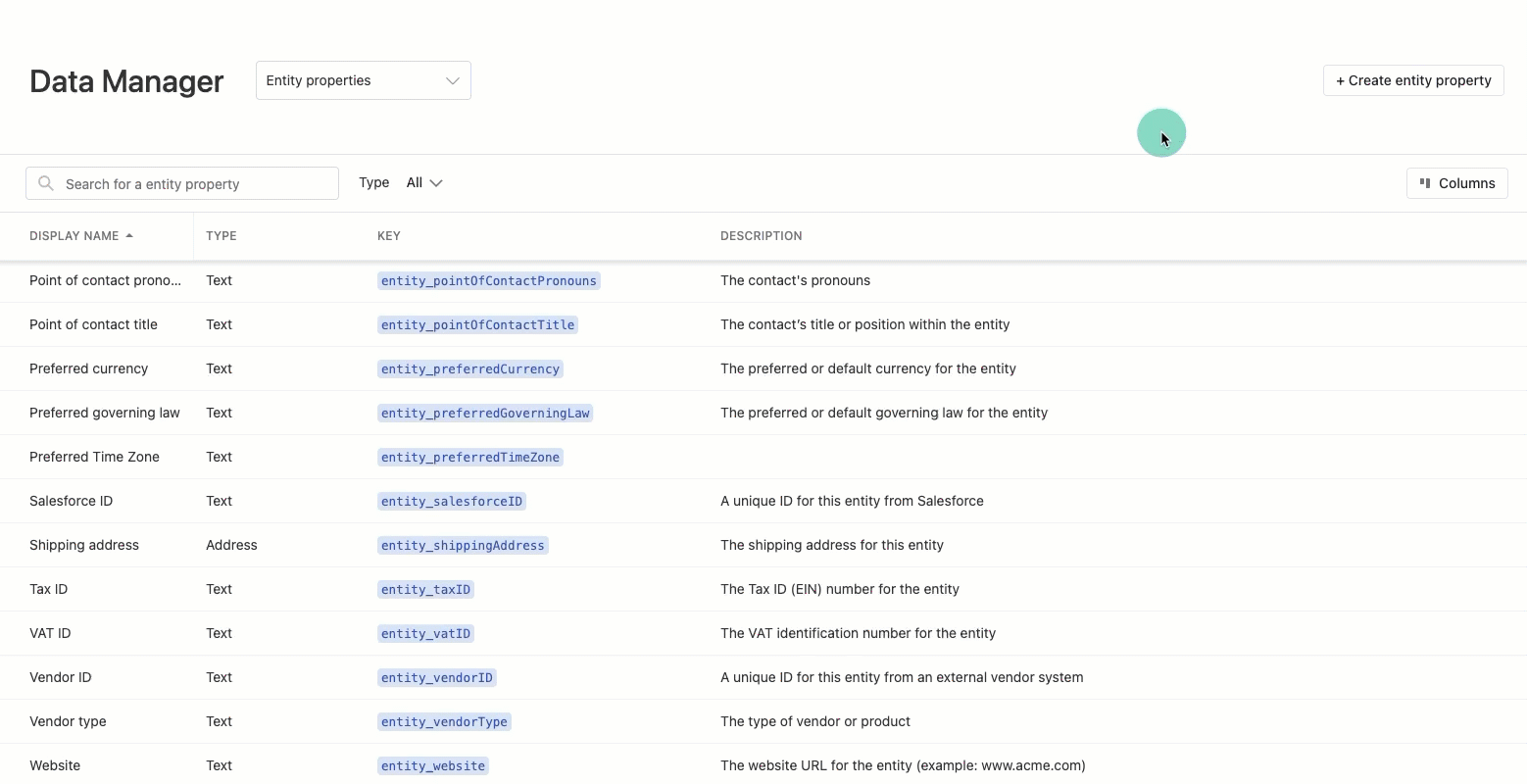Click key entity_preferredCurrency
1527x784 pixels.
point(470,369)
